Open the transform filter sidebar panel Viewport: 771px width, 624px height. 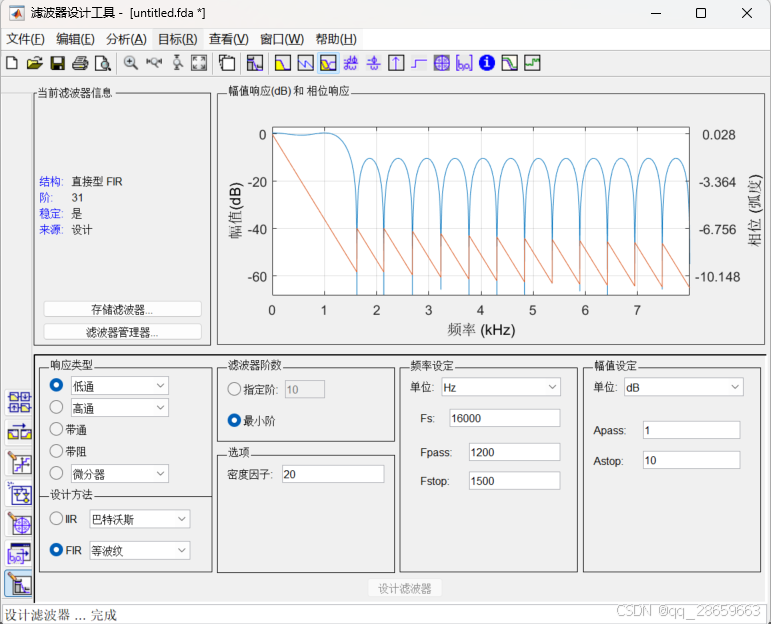pos(20,433)
